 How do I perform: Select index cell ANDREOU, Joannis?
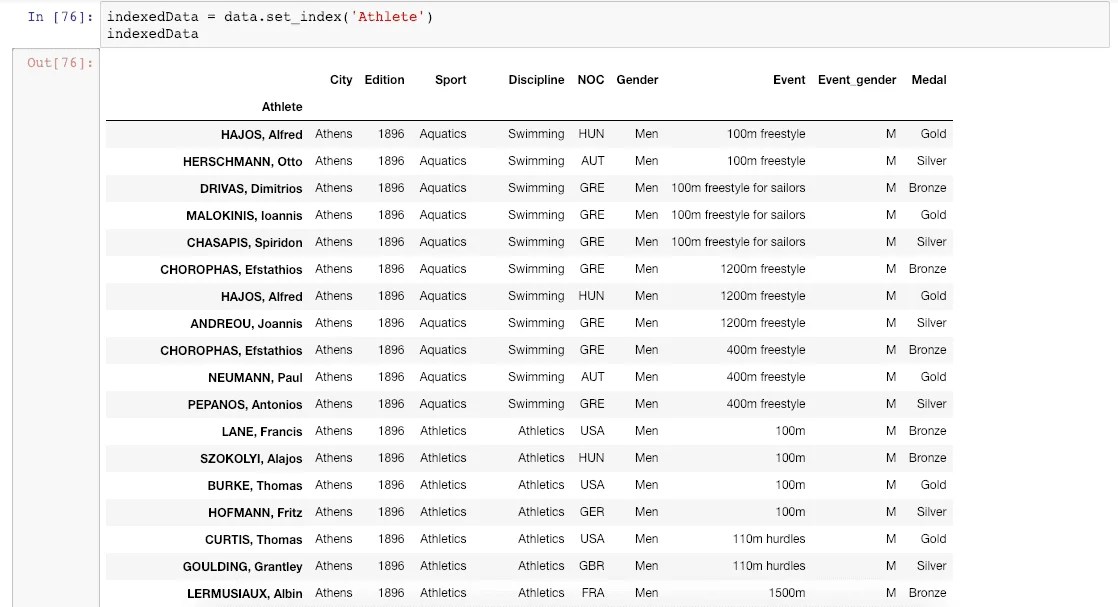(246, 324)
